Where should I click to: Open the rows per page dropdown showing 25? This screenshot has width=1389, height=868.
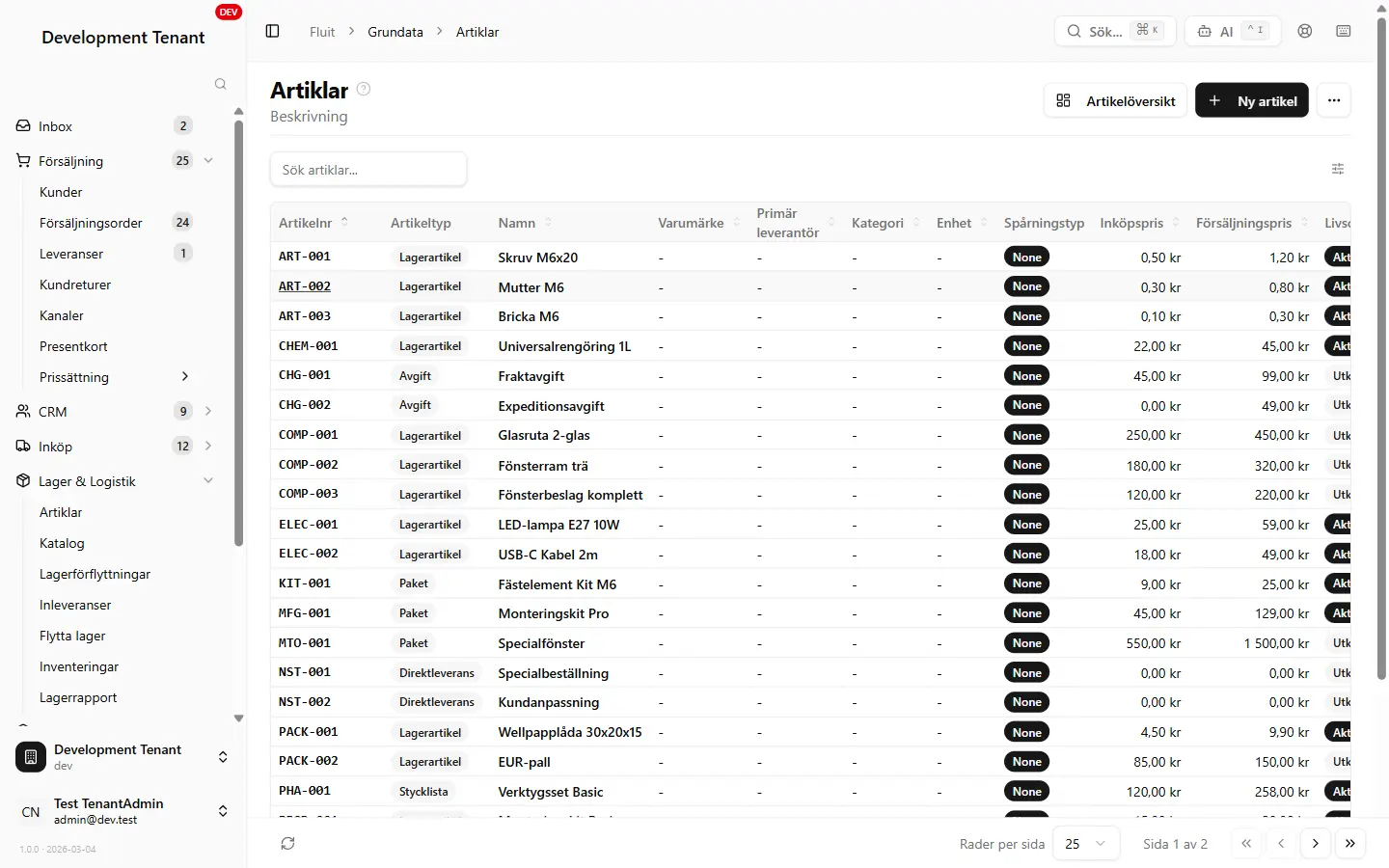click(x=1086, y=843)
